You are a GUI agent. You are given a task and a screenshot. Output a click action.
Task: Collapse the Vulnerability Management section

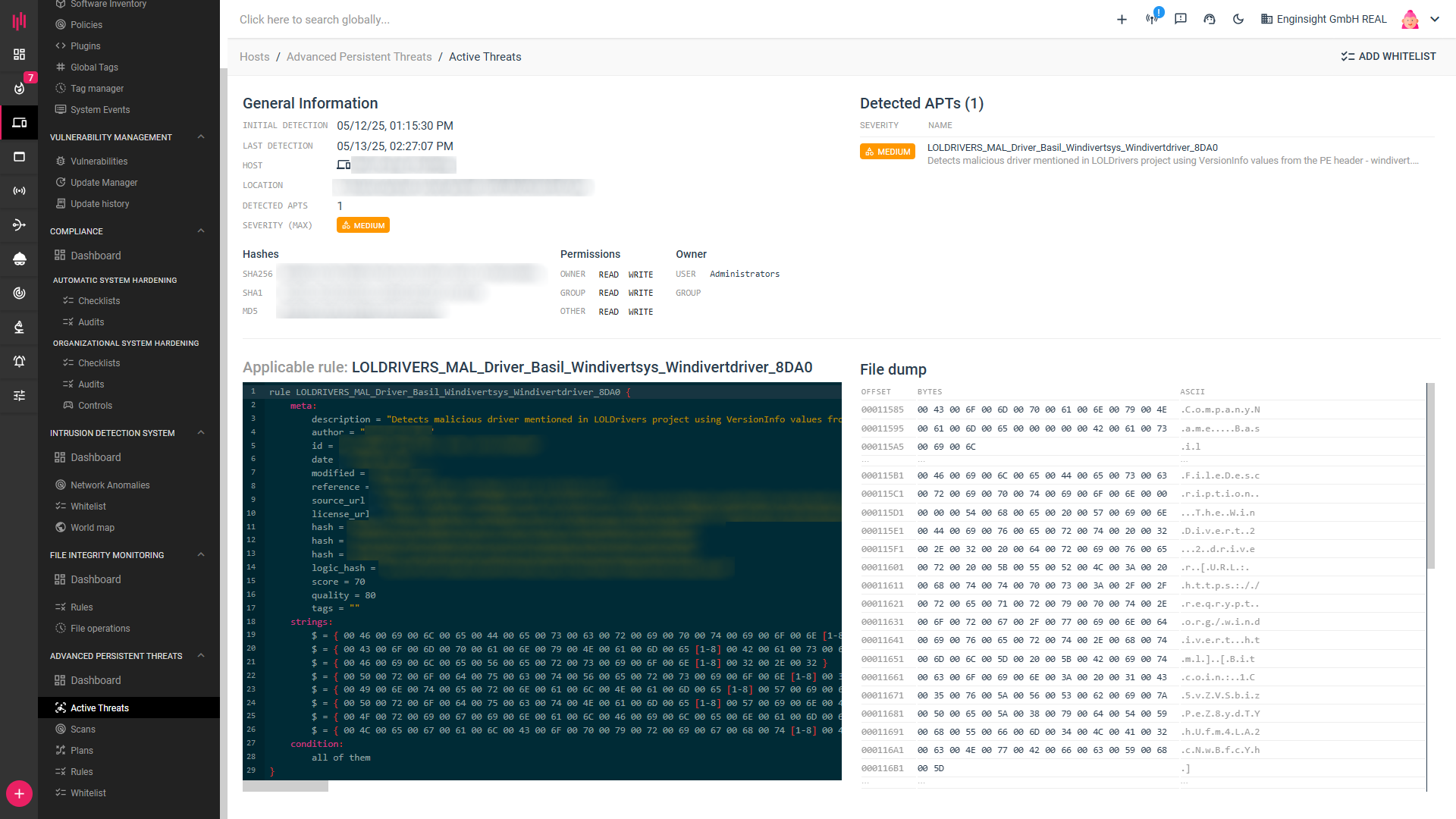[x=201, y=137]
